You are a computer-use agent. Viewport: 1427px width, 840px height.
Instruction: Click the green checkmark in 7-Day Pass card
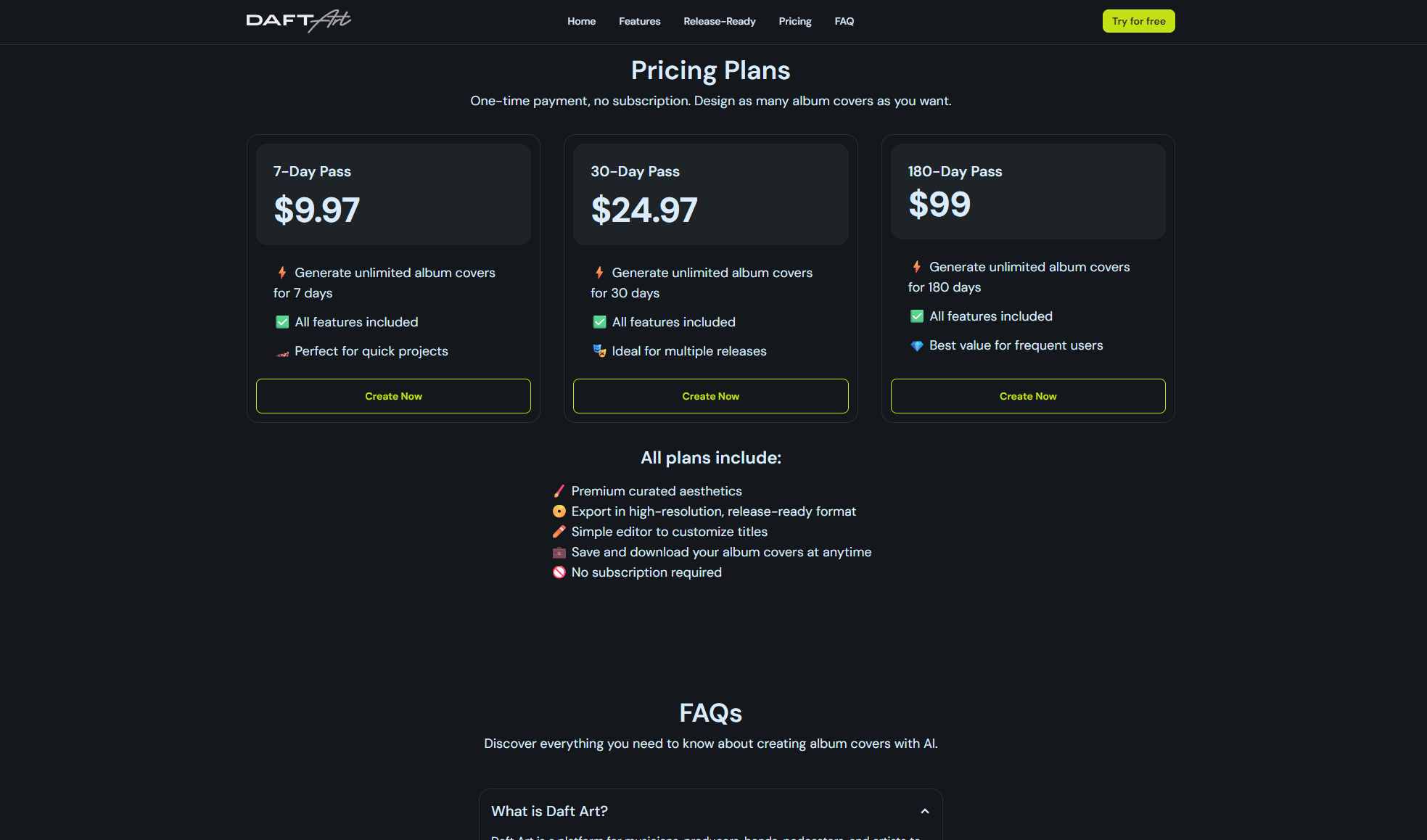282,322
